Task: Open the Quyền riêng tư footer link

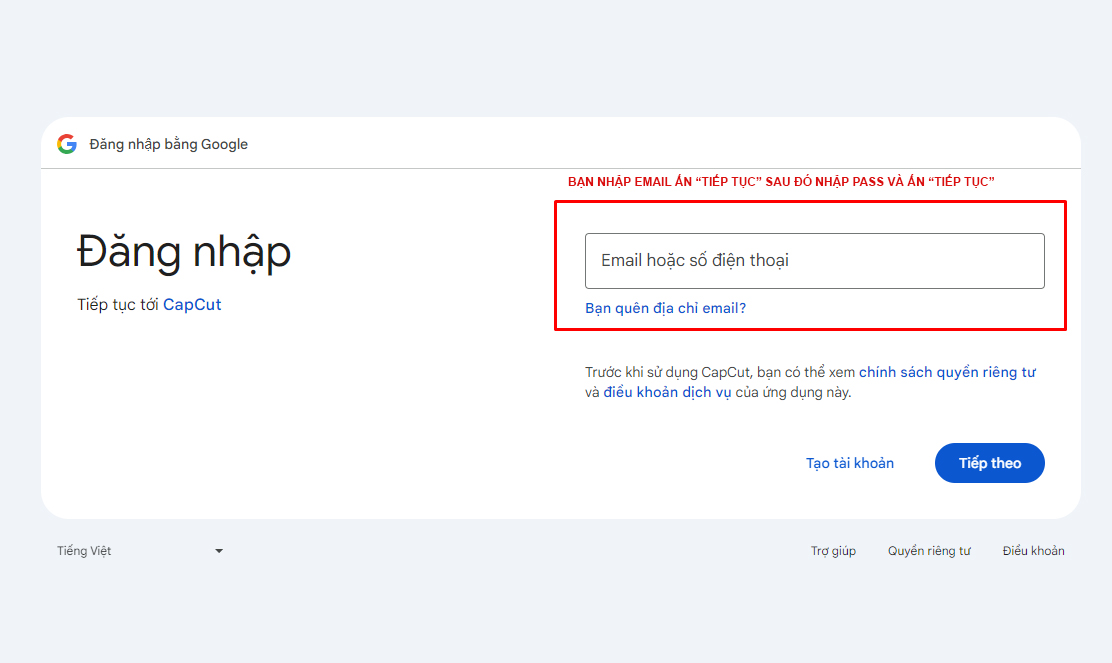Action: point(929,551)
